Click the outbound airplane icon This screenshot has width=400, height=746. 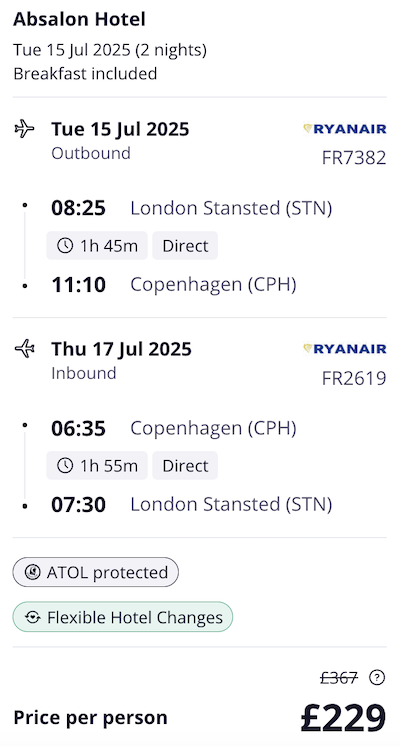tap(24, 129)
